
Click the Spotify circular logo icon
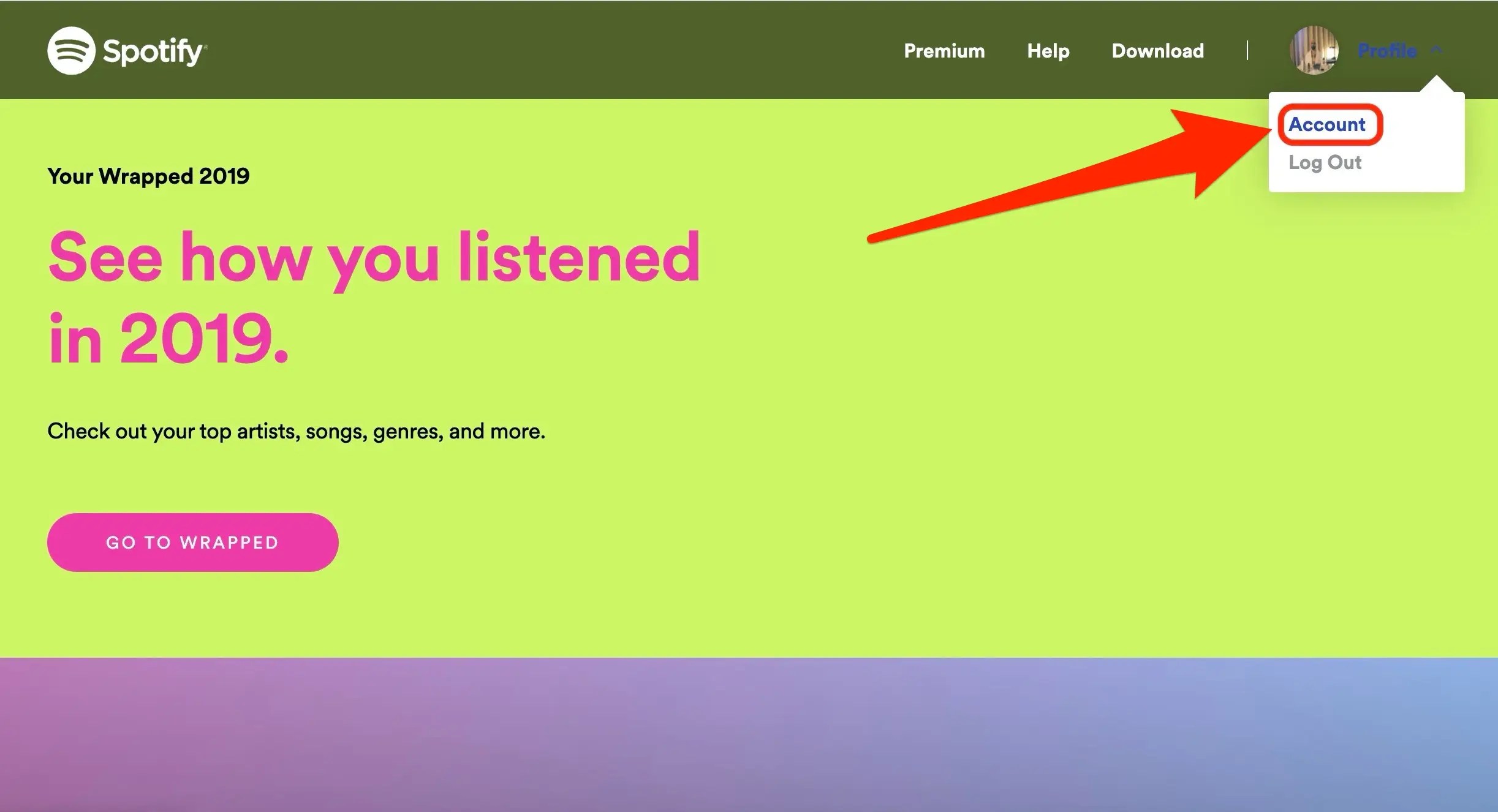tap(71, 50)
